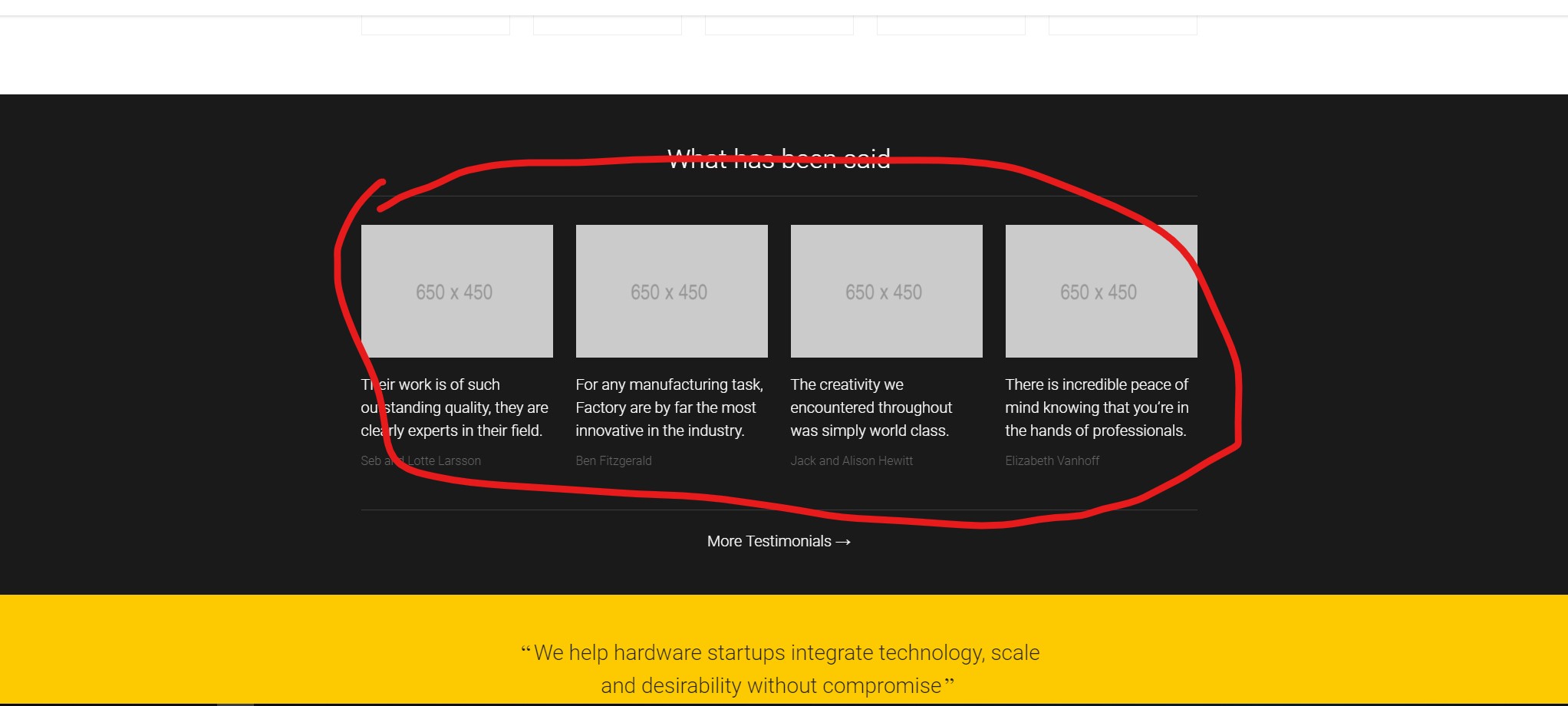
Task: Select Ben Fitzgerald's testimonial image
Action: [671, 291]
